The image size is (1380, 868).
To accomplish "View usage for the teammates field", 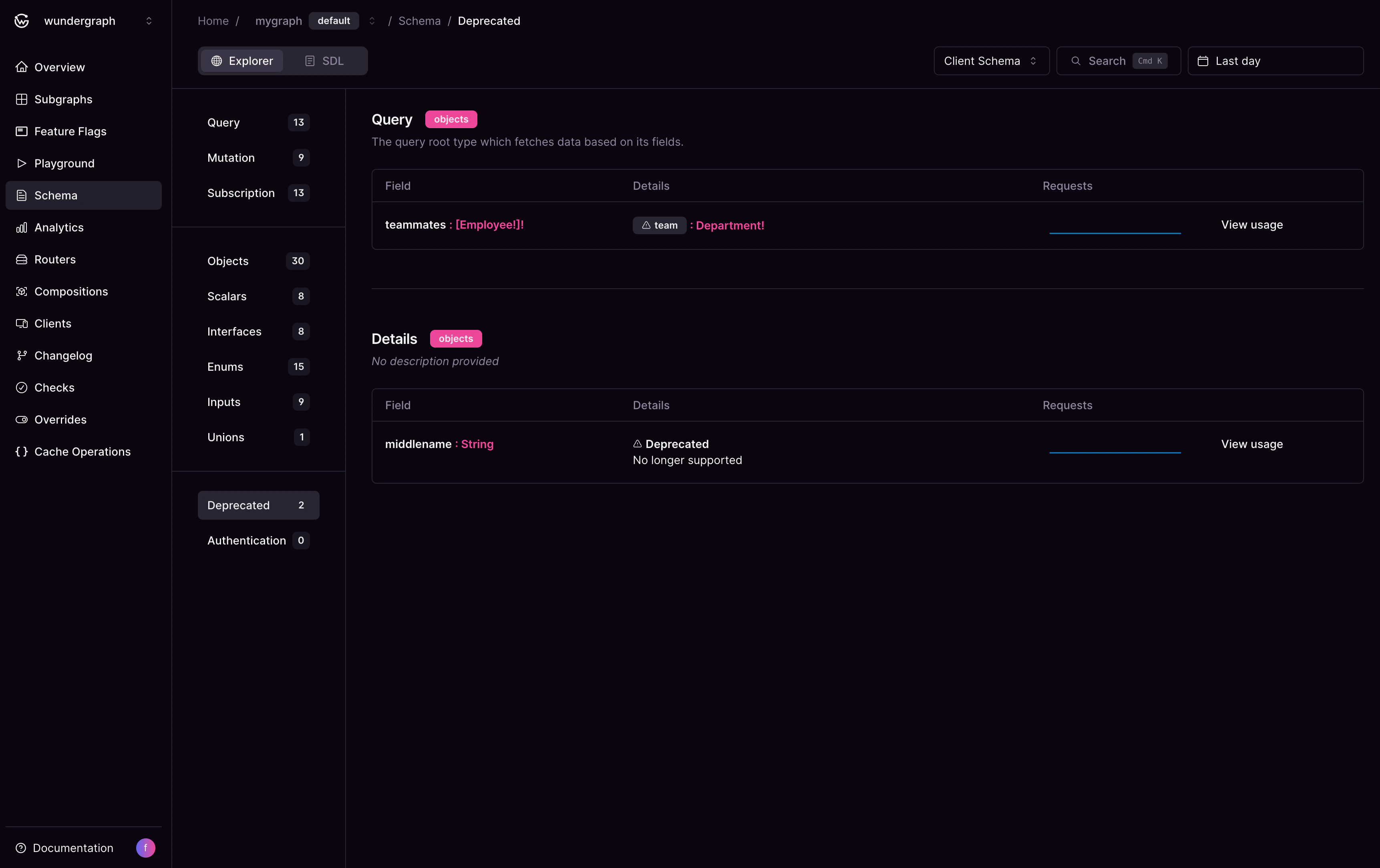I will (1251, 225).
